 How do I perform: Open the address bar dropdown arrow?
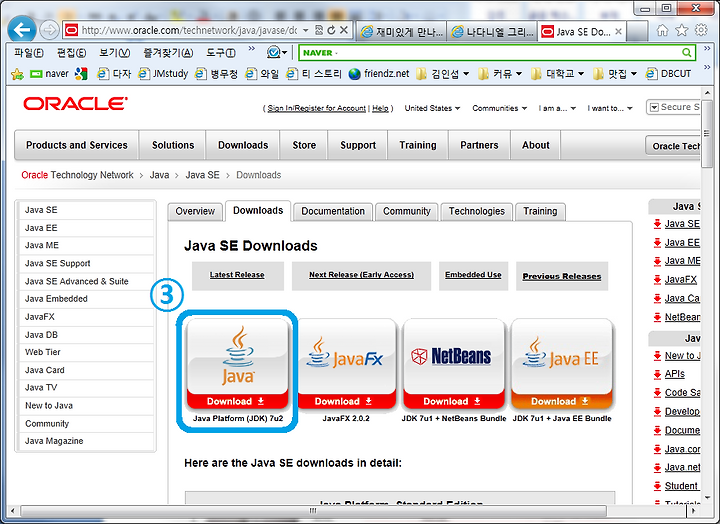(306, 30)
